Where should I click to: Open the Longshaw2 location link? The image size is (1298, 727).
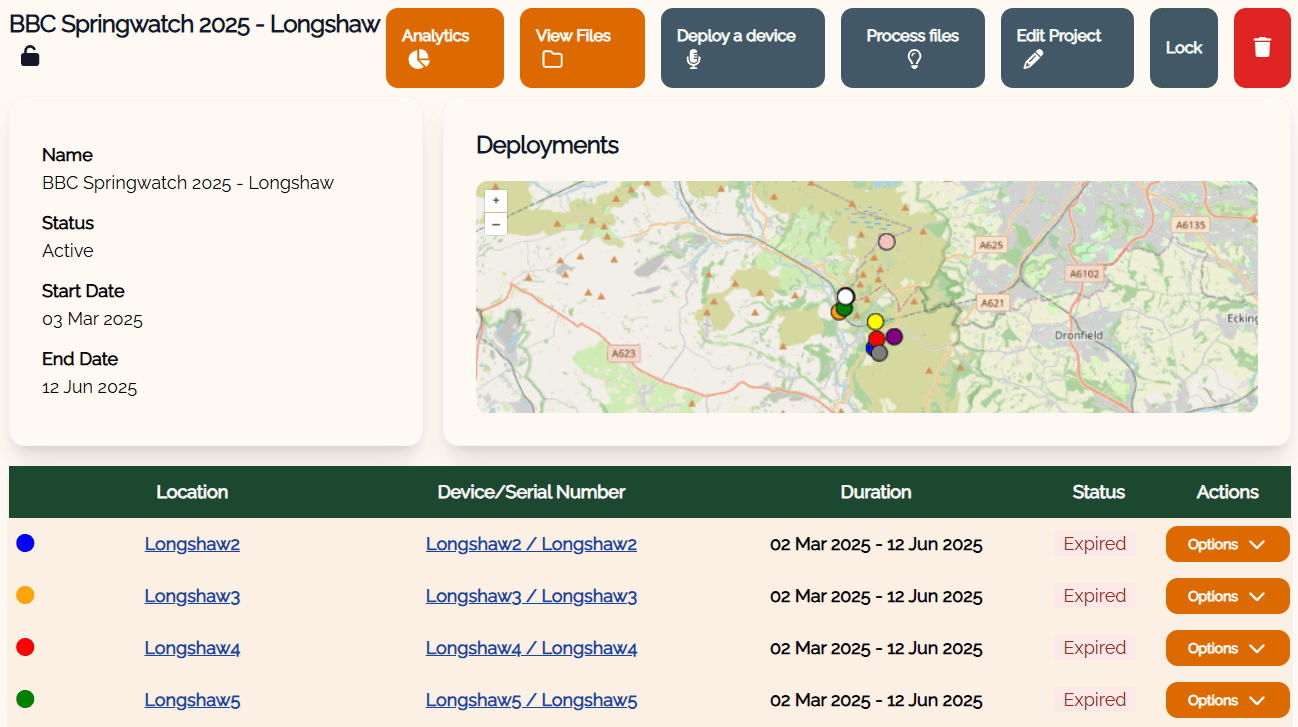pyautogui.click(x=192, y=544)
